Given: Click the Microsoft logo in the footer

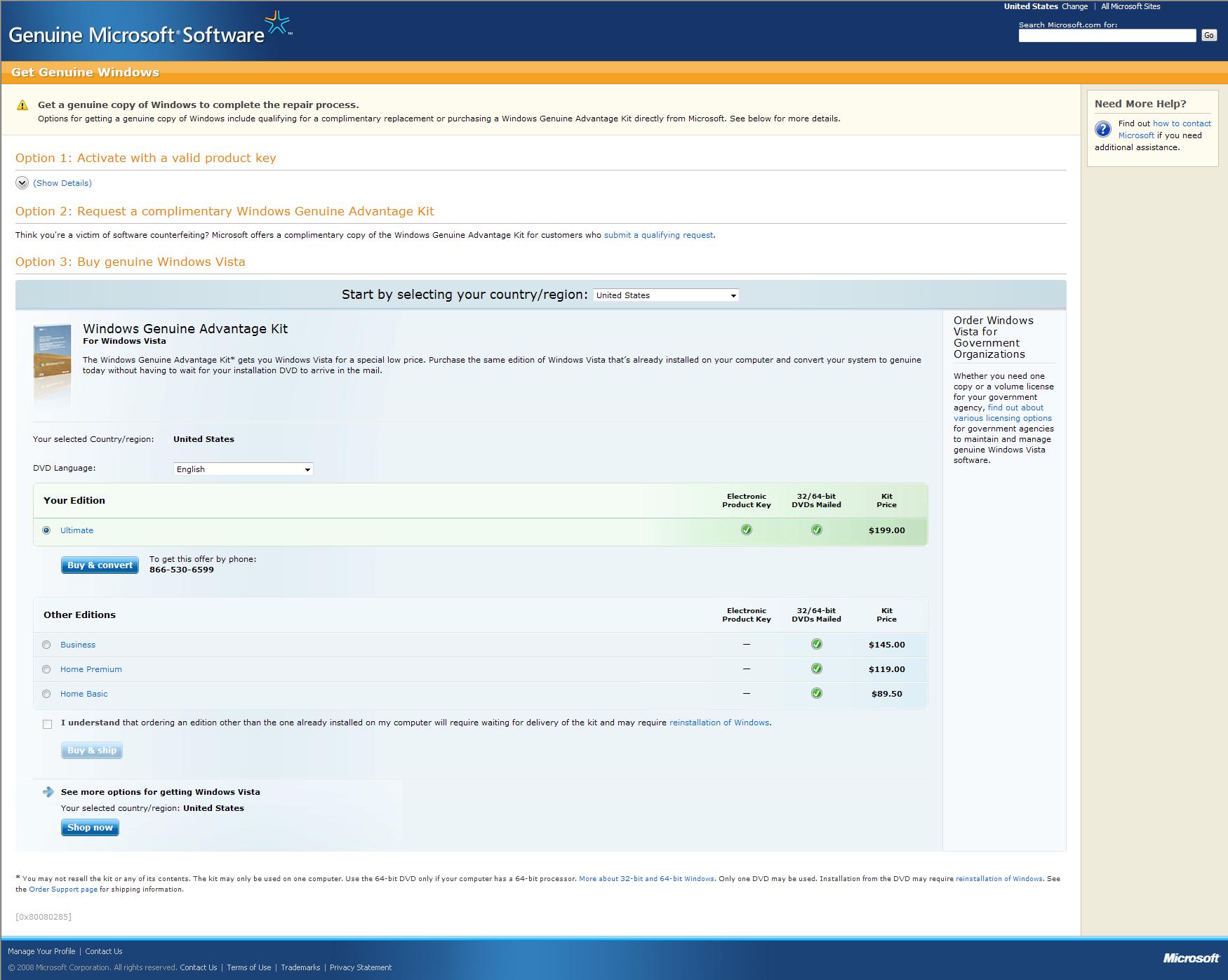Looking at the screenshot, I should [x=1192, y=958].
